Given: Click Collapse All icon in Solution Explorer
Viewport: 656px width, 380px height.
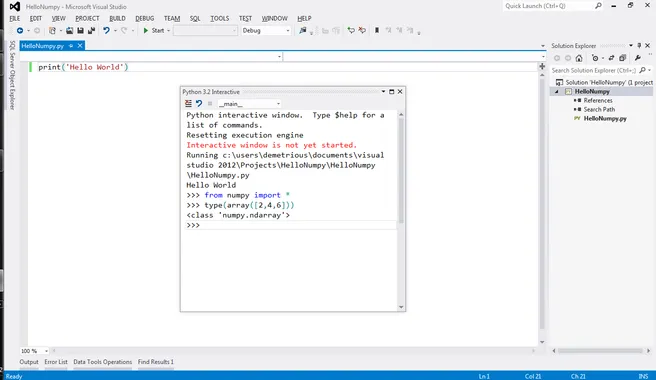Looking at the screenshot, I should point(623,58).
